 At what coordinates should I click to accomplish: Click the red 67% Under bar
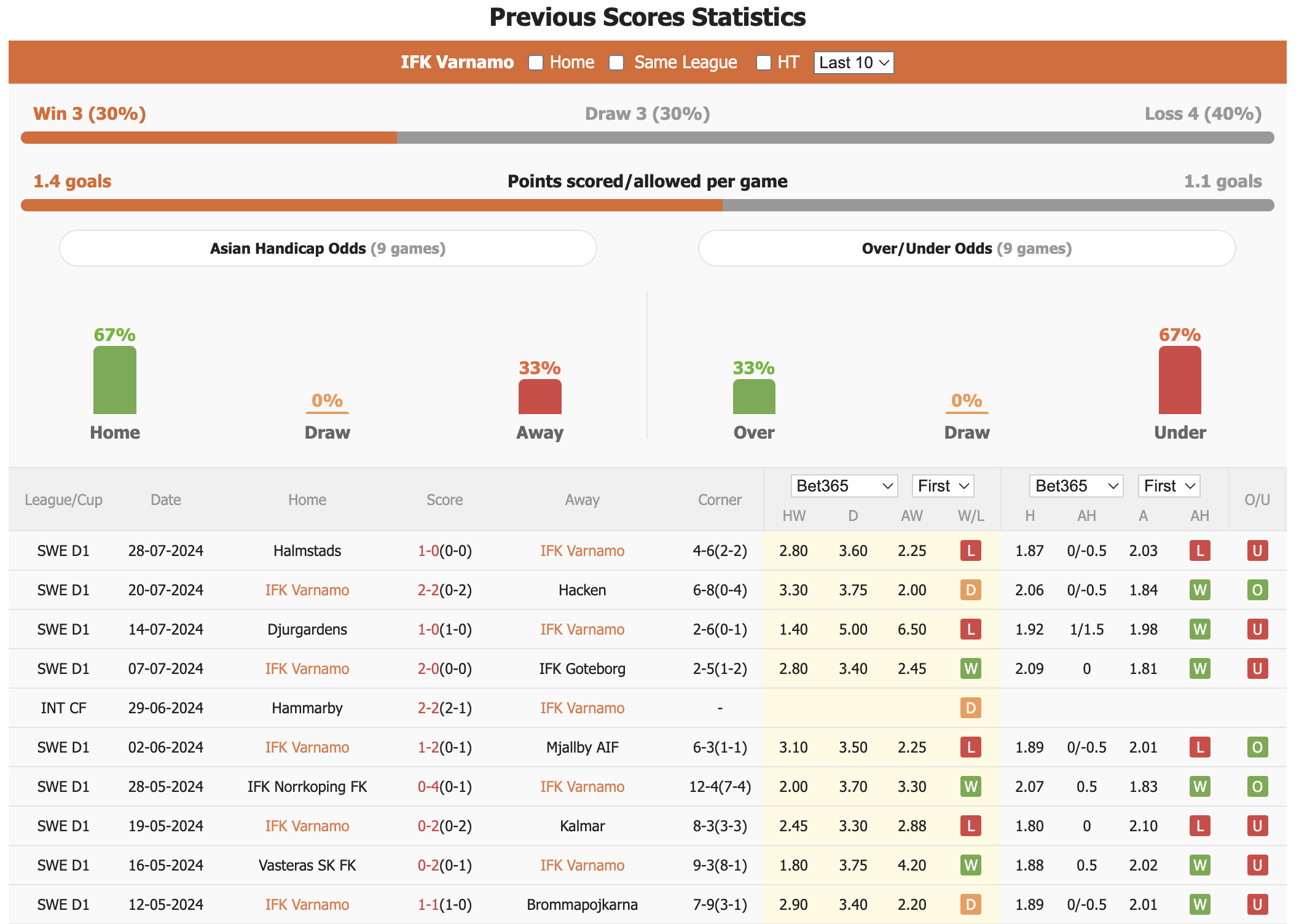[1180, 380]
